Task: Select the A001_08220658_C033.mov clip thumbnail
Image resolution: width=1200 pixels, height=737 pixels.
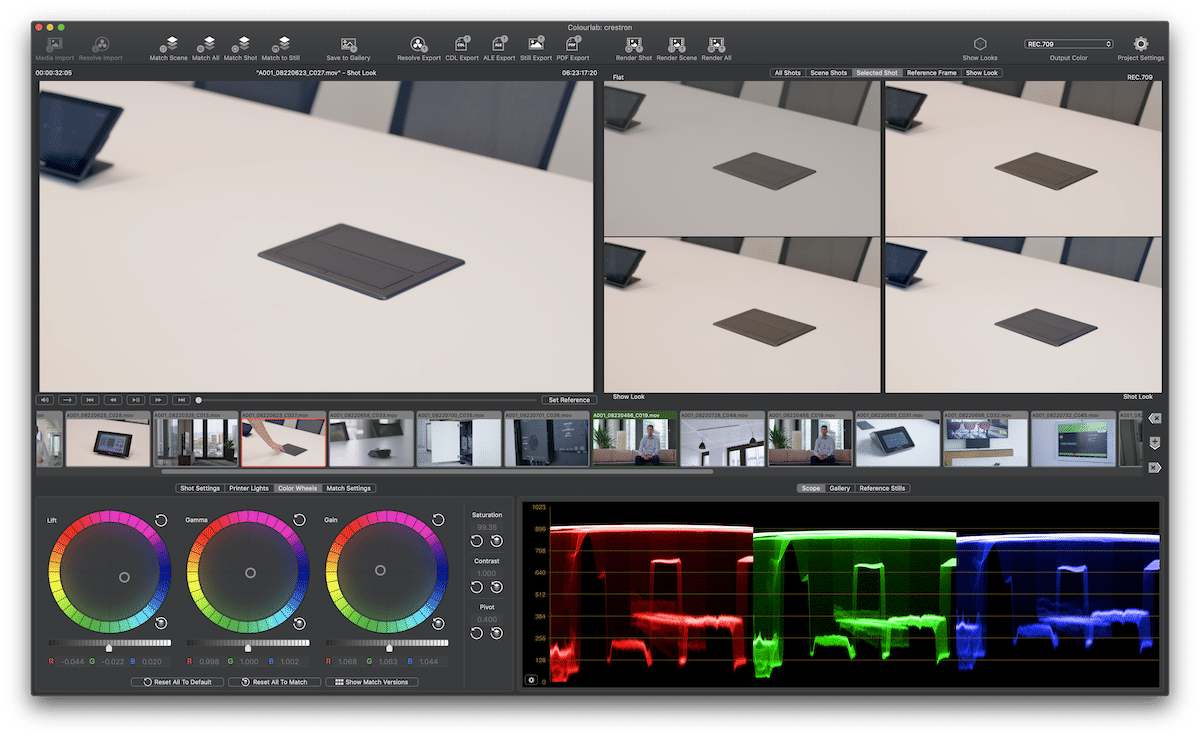Action: [371, 441]
